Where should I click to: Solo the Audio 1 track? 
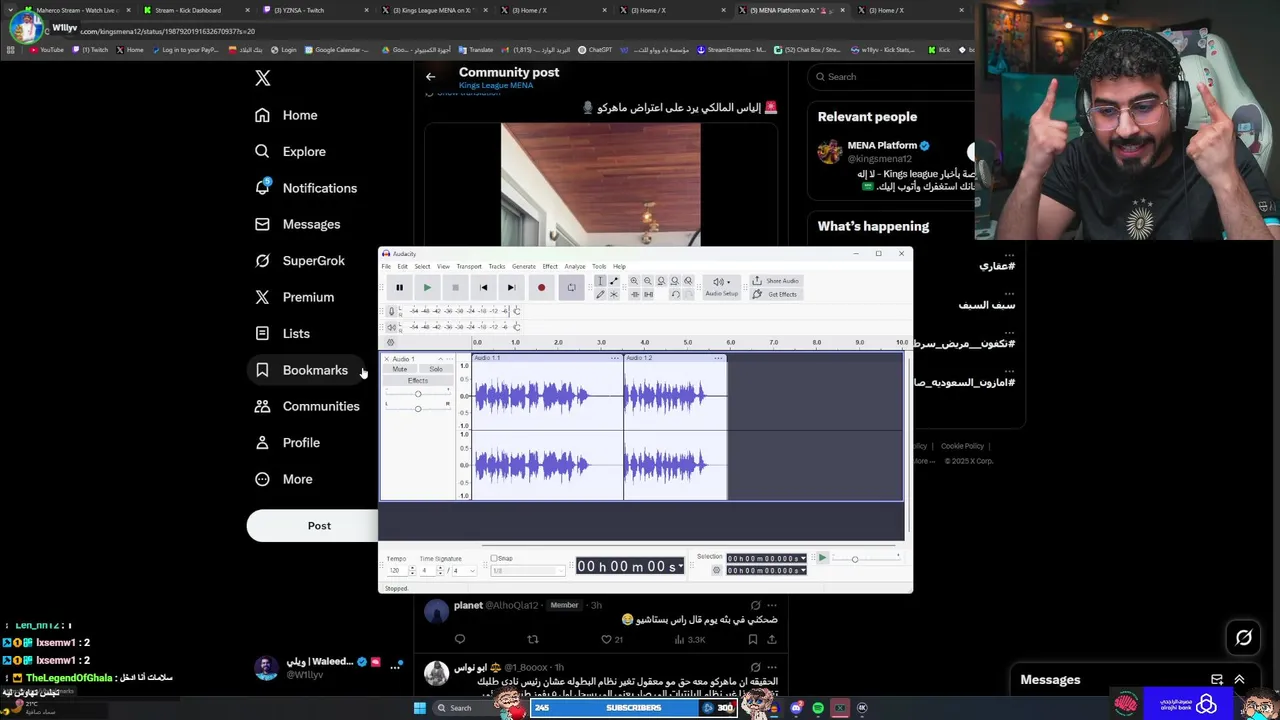tap(436, 369)
